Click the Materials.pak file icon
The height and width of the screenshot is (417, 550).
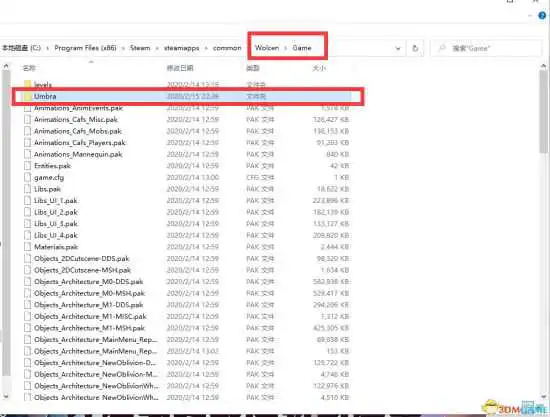[28, 247]
